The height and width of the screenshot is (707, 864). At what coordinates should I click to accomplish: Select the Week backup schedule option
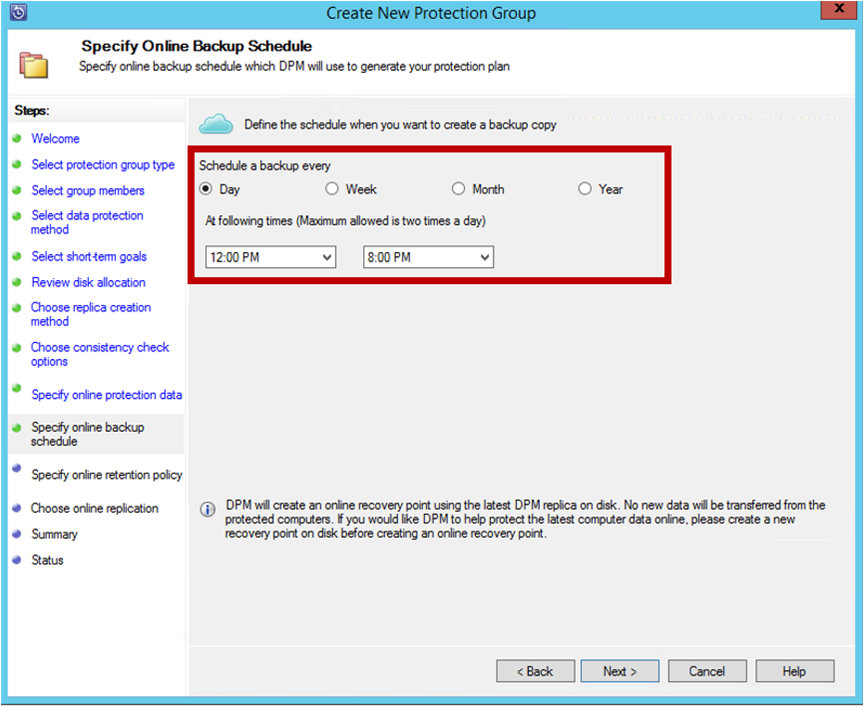click(x=332, y=188)
